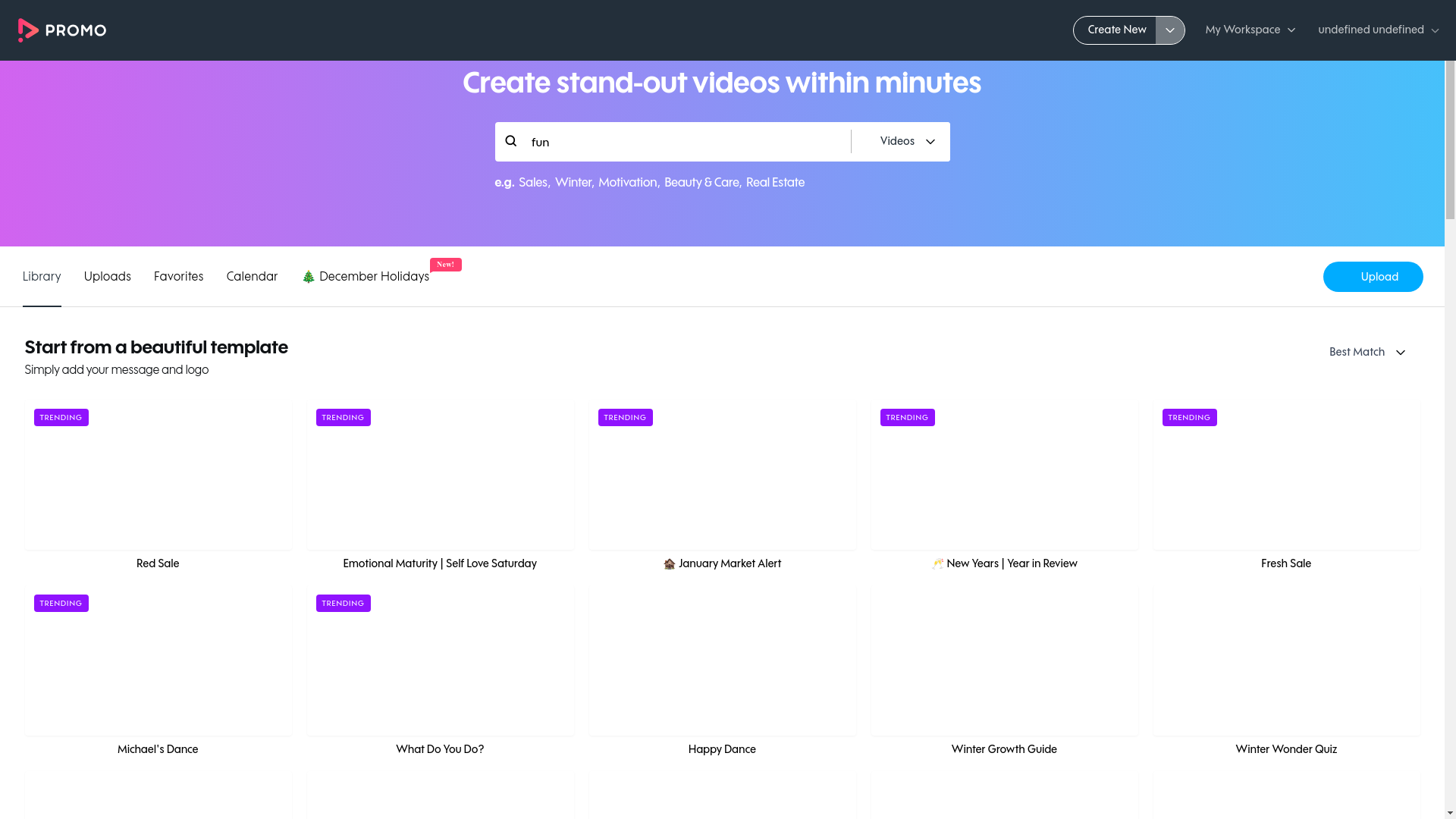Open the Videos type dropdown

pyautogui.click(x=907, y=142)
